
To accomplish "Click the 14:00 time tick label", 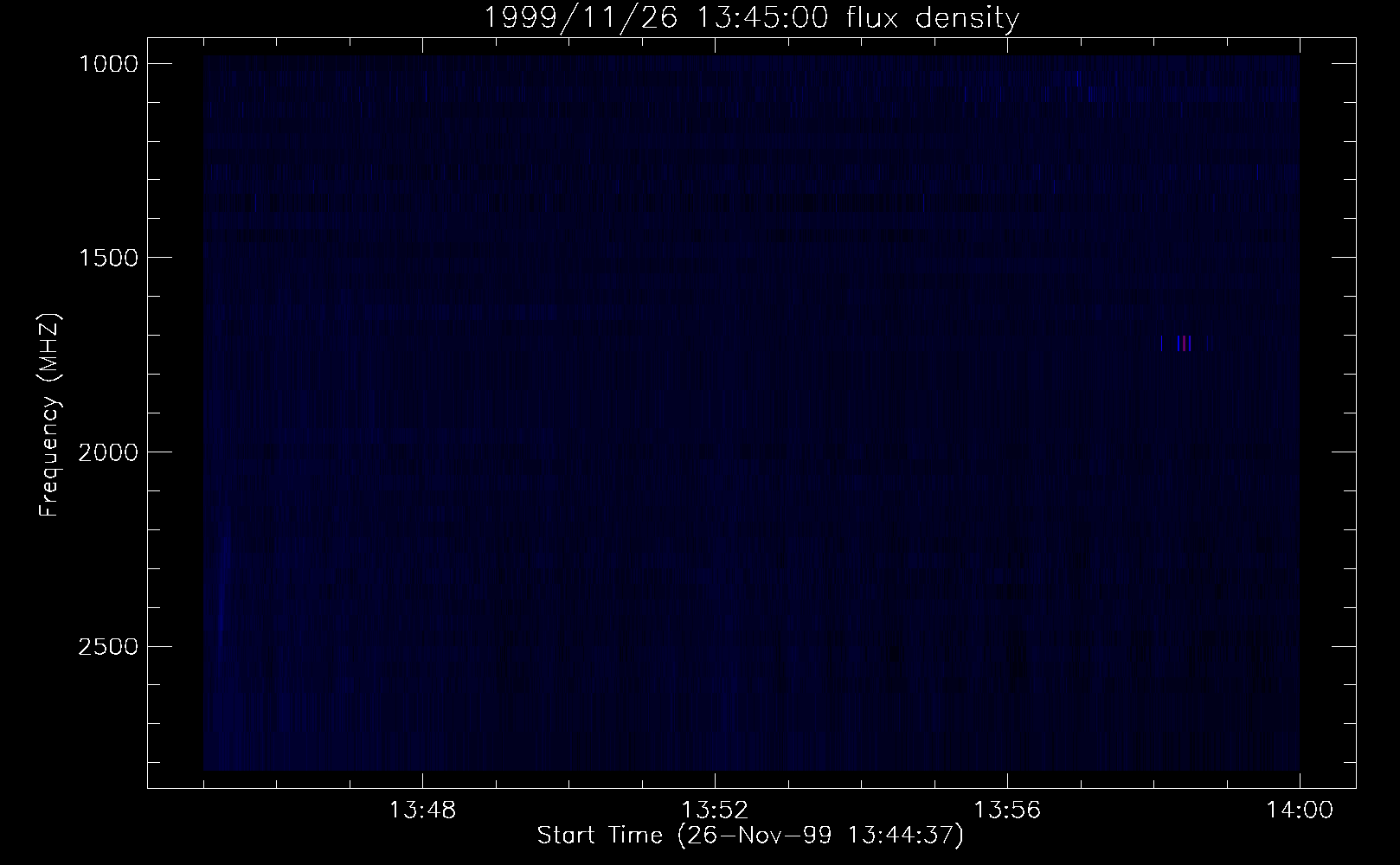I will [x=1300, y=811].
